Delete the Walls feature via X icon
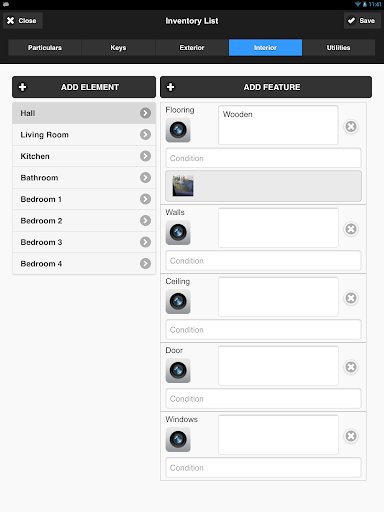The width and height of the screenshot is (384, 512). click(x=351, y=229)
